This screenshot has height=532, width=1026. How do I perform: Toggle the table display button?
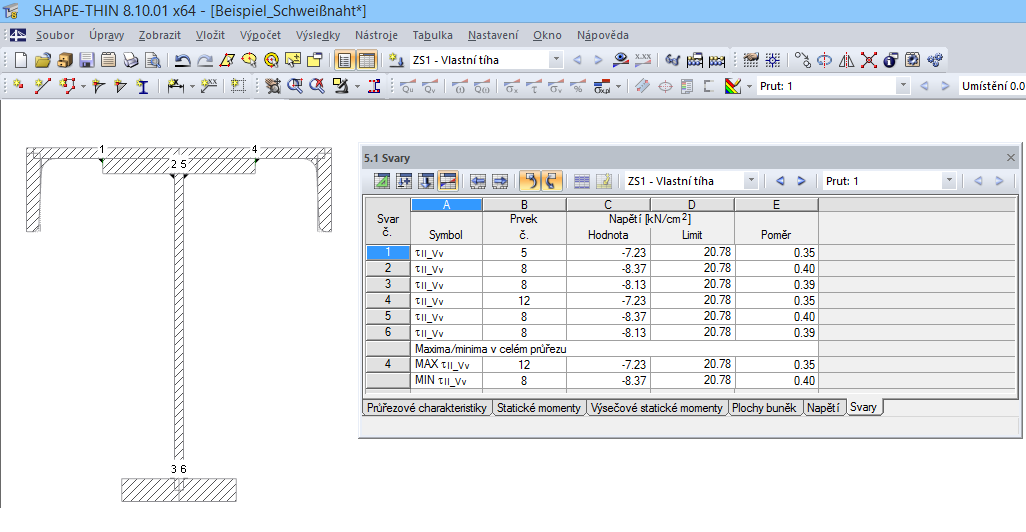(366, 60)
